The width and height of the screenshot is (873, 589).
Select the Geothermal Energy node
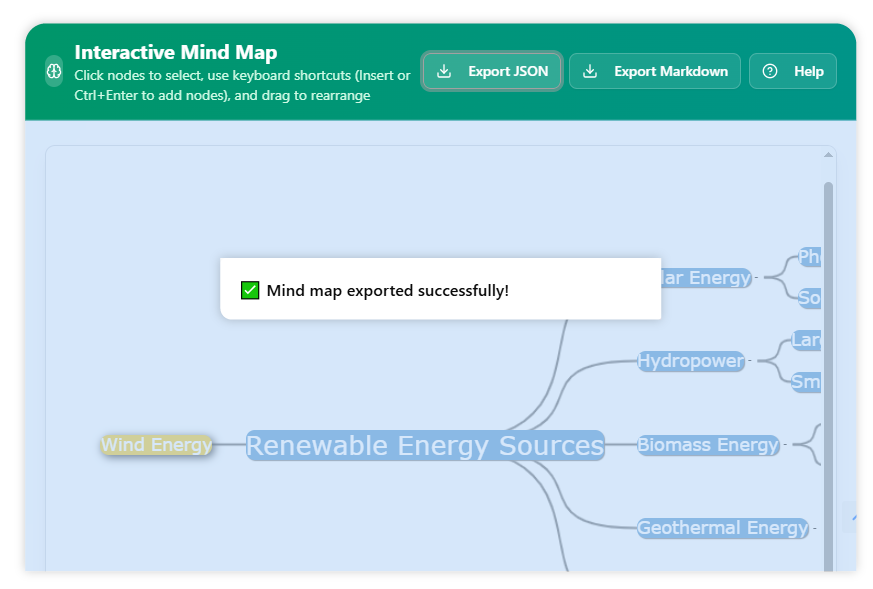[722, 528]
